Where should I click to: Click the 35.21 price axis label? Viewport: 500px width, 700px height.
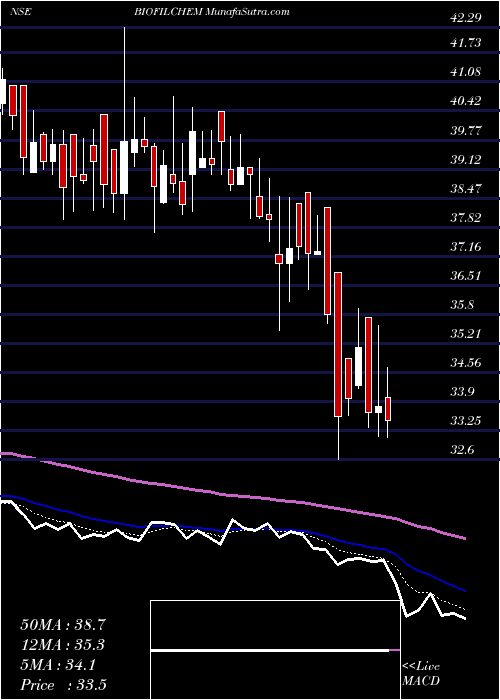coord(466,334)
